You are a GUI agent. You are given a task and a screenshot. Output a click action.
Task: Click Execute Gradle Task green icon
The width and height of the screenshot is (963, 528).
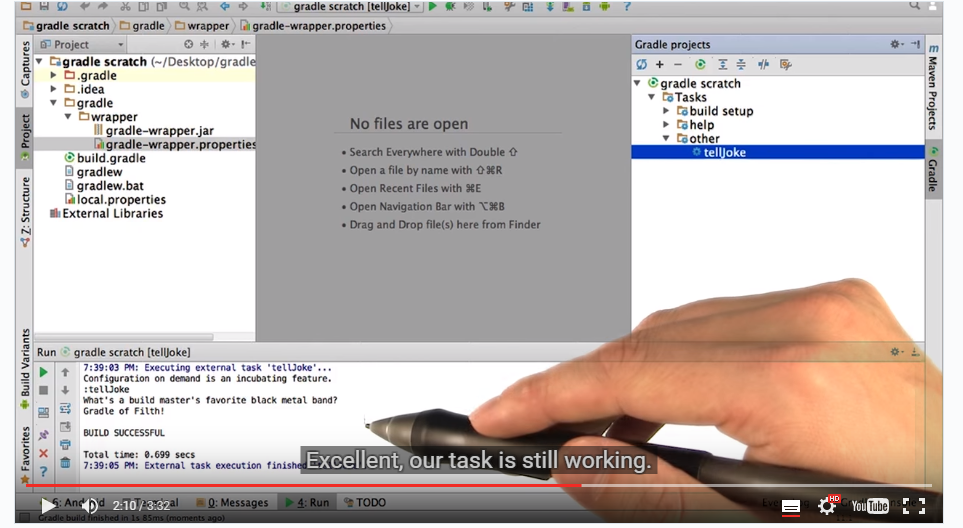point(700,64)
